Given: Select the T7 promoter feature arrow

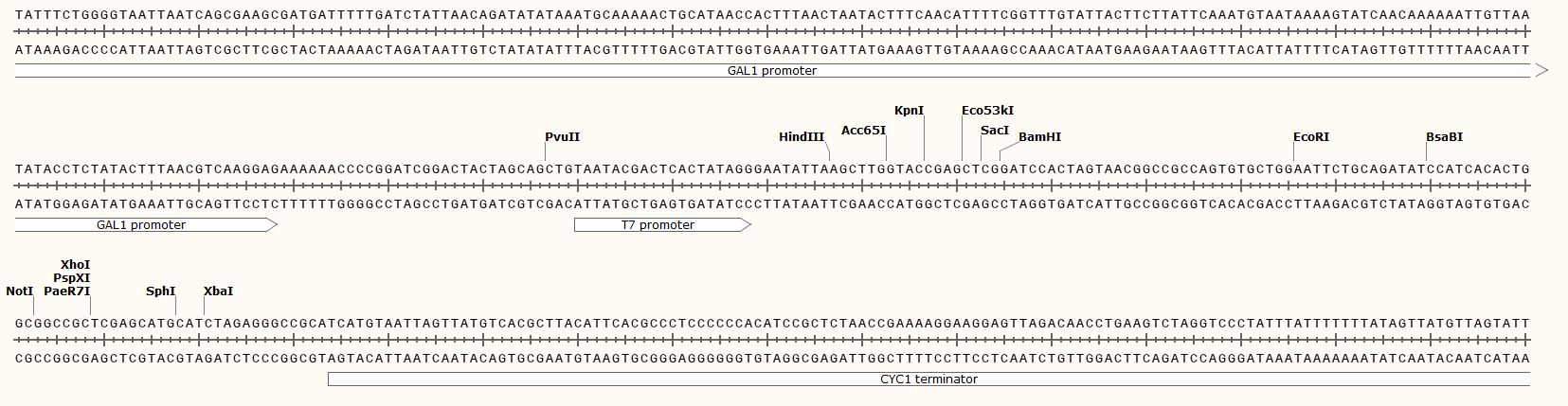Looking at the screenshot, I should click(x=662, y=225).
